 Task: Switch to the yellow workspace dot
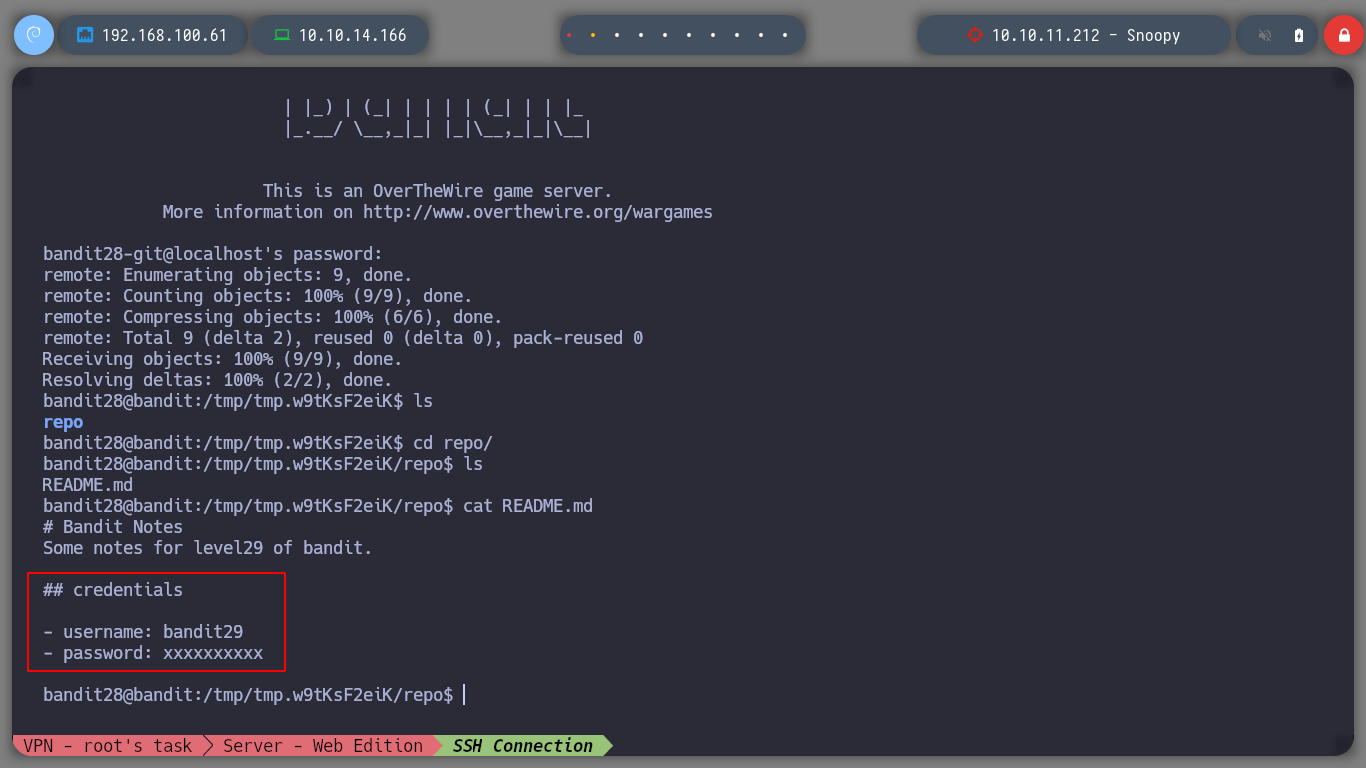coord(593,35)
